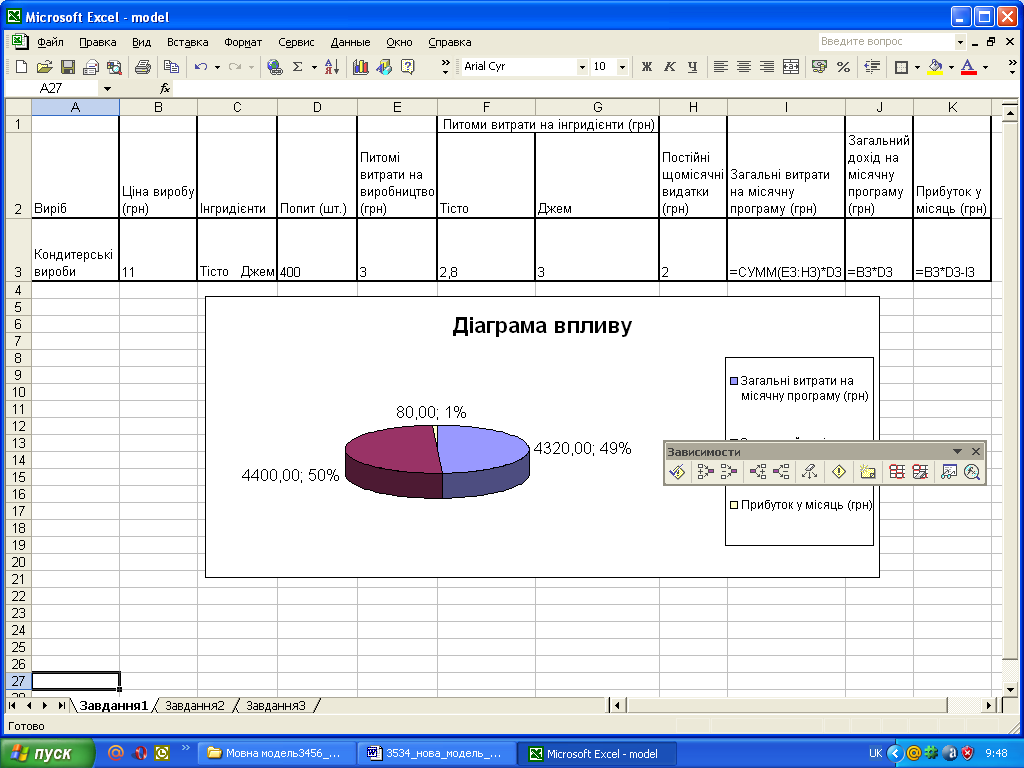Apply the red Font Color A
The height and width of the screenshot is (768, 1024).
pos(969,67)
